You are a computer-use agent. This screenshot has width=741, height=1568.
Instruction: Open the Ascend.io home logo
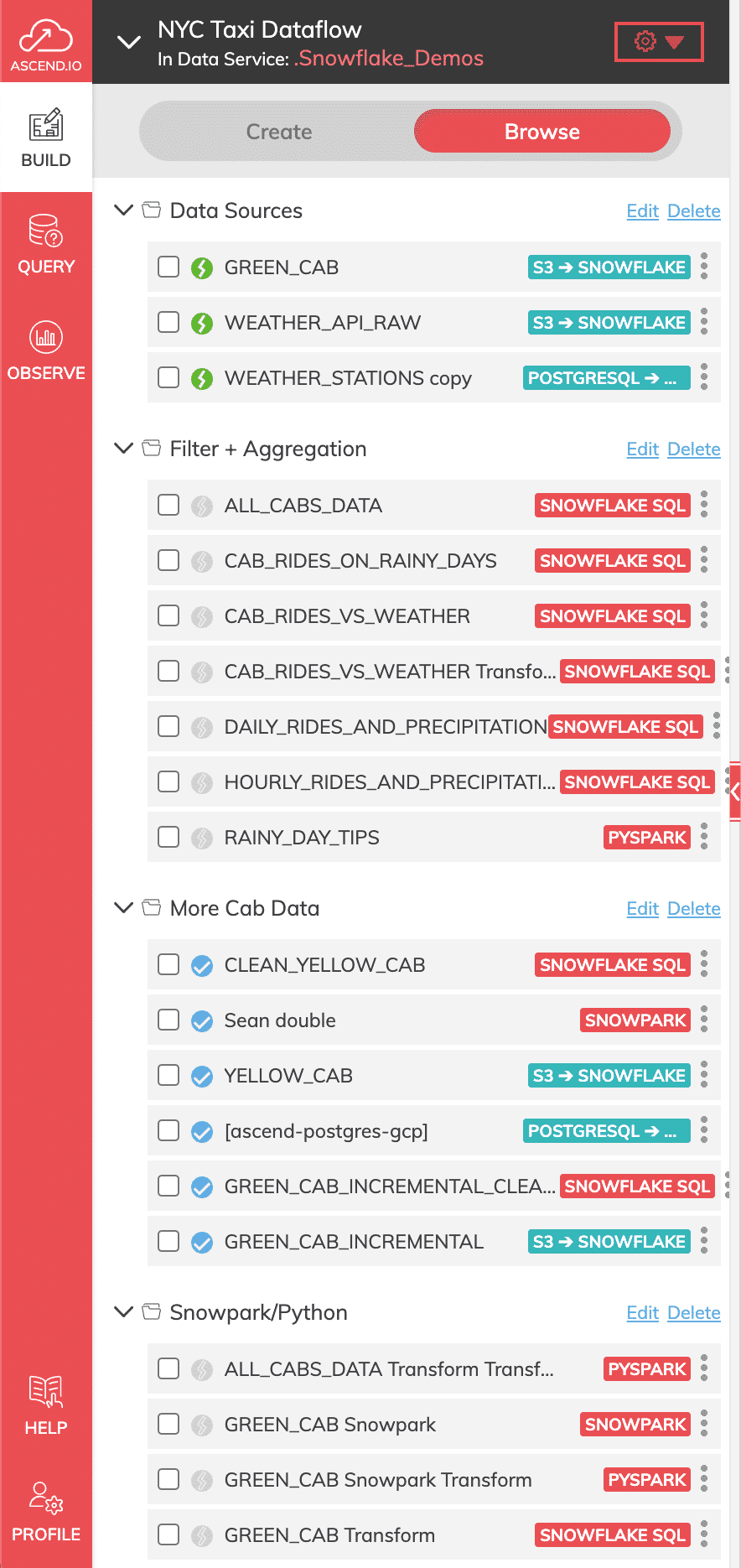click(x=46, y=42)
